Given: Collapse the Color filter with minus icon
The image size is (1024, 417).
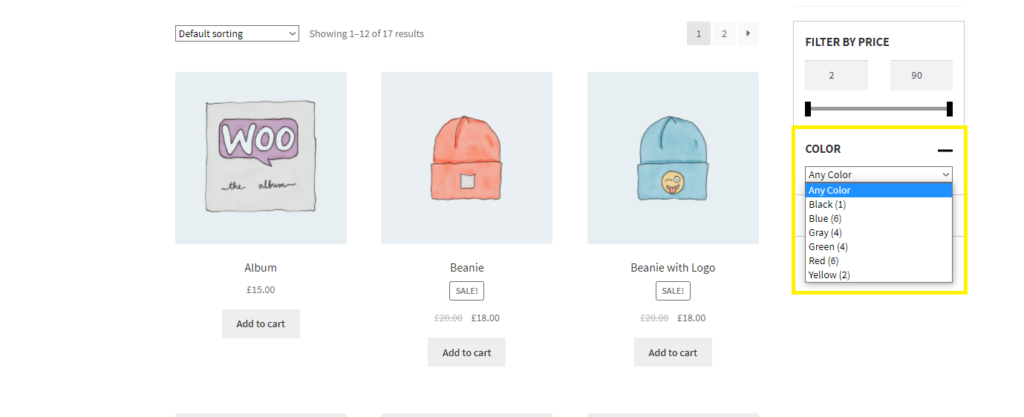Looking at the screenshot, I should click(945, 150).
